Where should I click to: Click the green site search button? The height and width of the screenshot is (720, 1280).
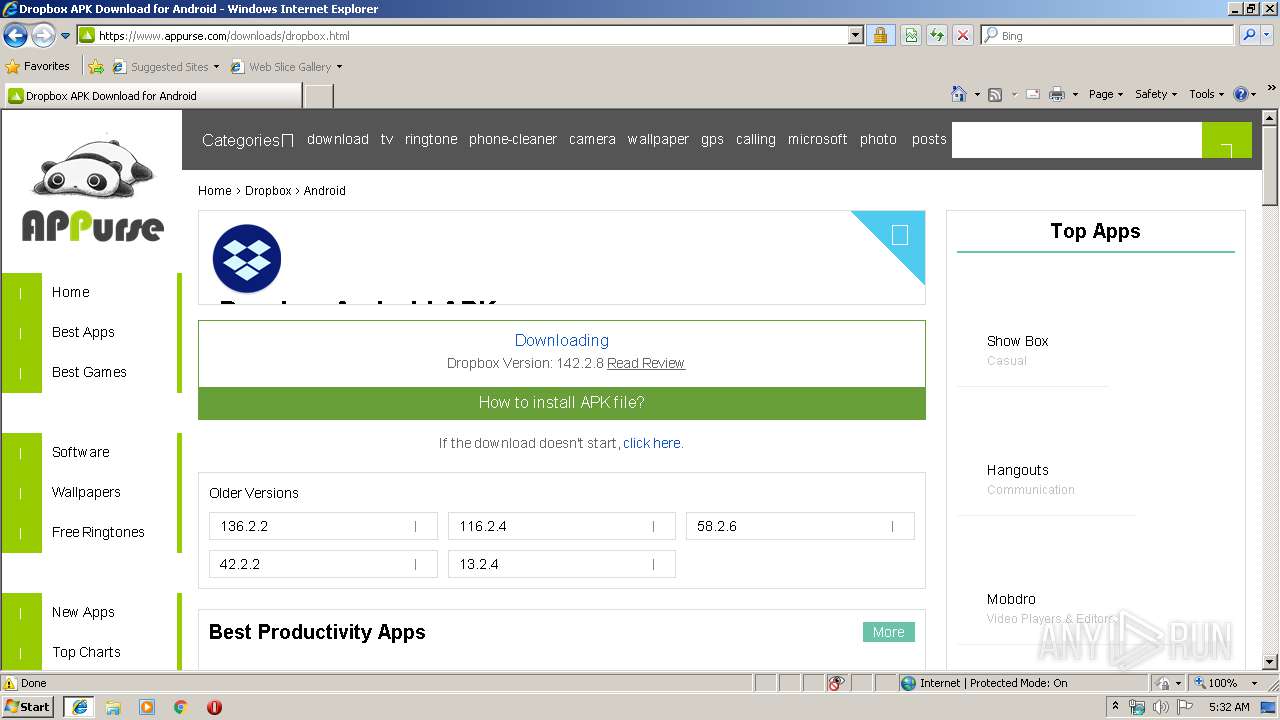tap(1227, 140)
